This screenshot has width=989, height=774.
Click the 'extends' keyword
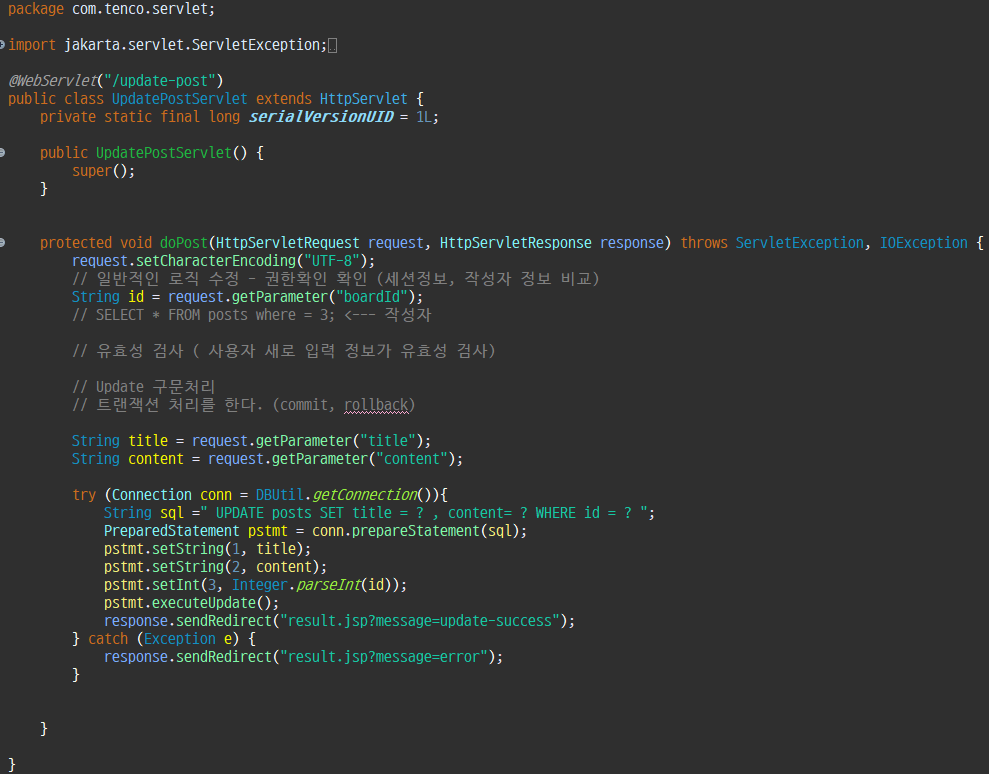tap(283, 99)
